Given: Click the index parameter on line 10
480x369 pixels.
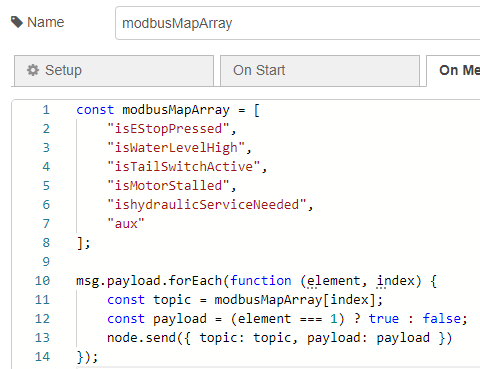Looking at the screenshot, I should [396, 281].
